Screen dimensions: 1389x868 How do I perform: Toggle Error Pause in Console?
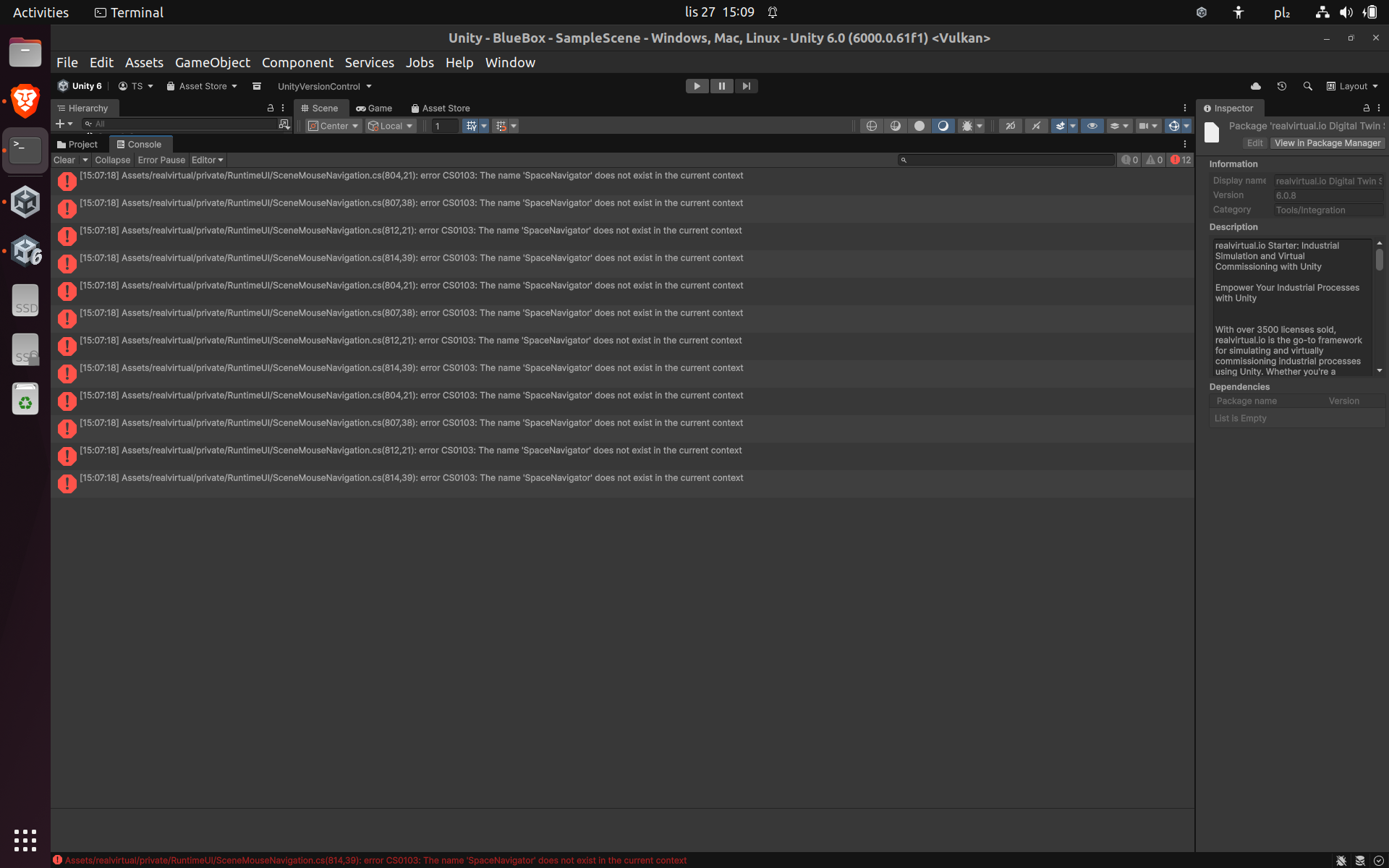point(161,160)
